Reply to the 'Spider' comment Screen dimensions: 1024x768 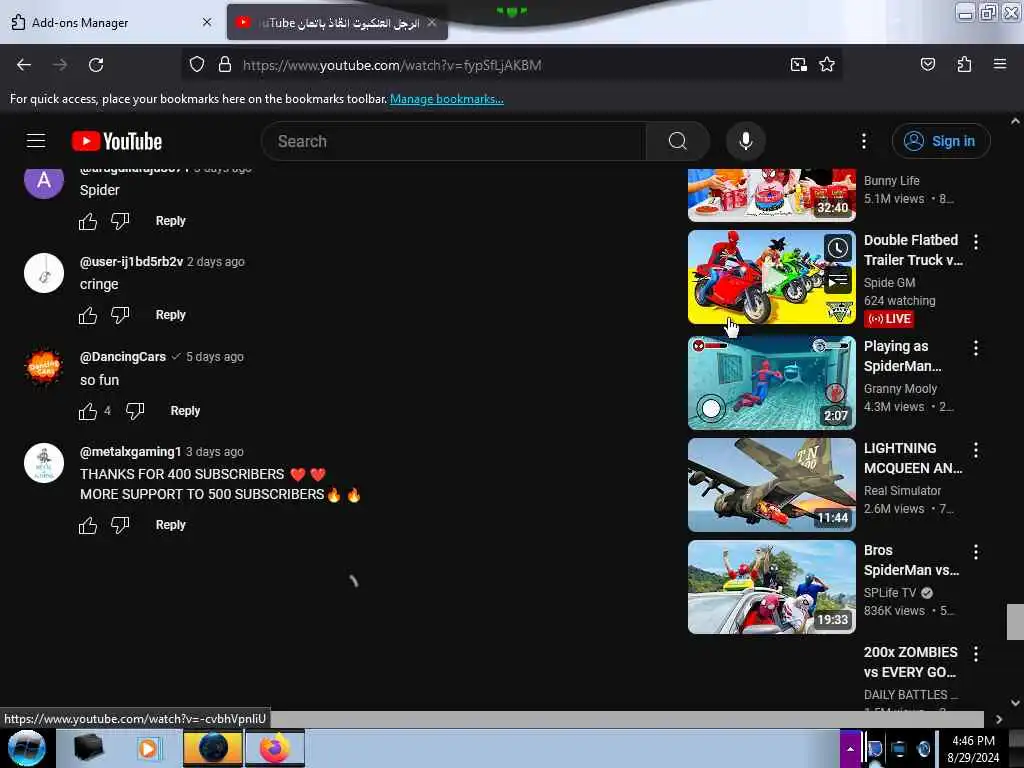click(x=170, y=221)
